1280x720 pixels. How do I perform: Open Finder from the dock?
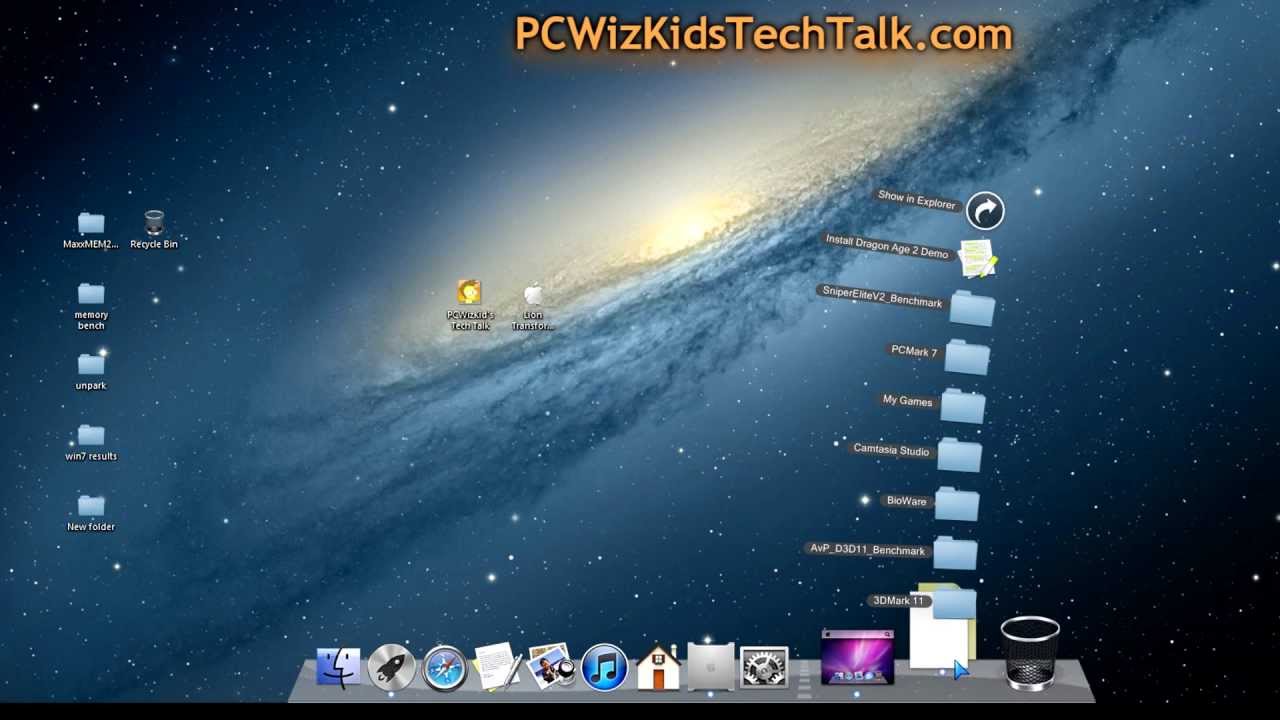tap(338, 667)
